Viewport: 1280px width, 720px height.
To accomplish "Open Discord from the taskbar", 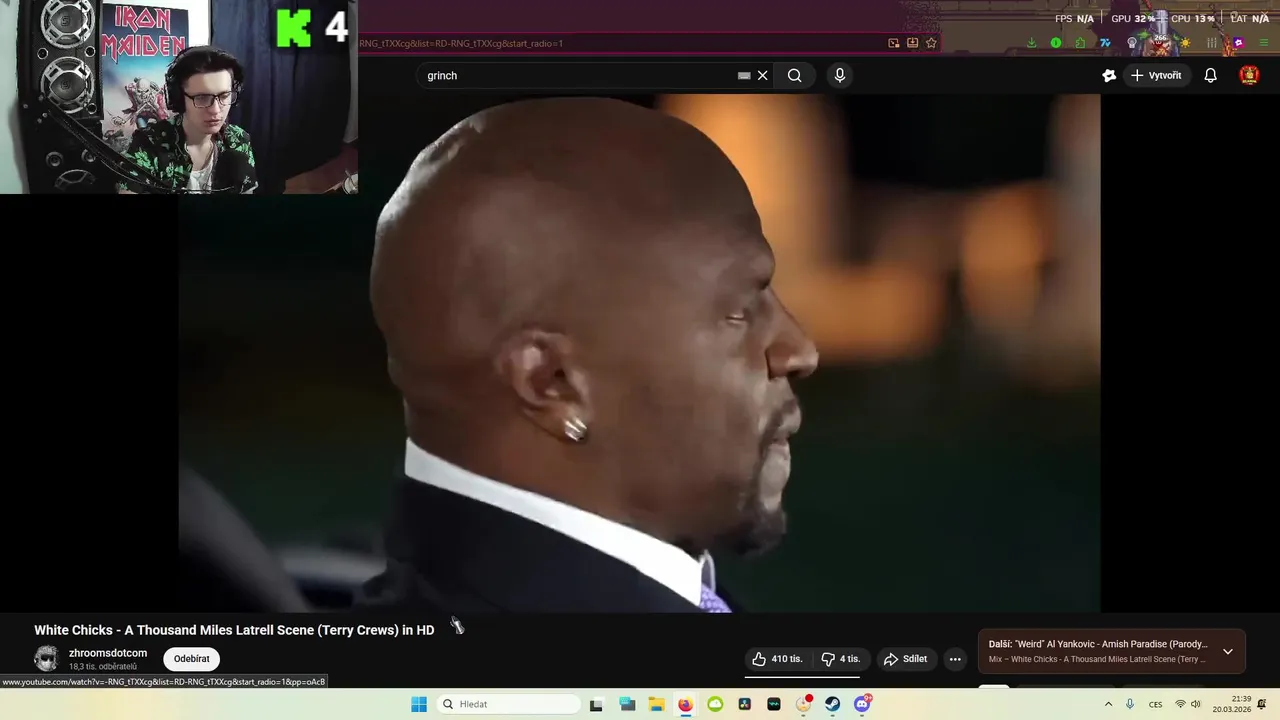I will (862, 704).
